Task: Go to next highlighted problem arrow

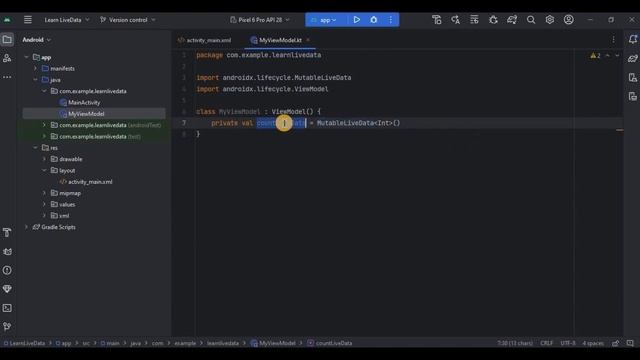Action: click(617, 56)
